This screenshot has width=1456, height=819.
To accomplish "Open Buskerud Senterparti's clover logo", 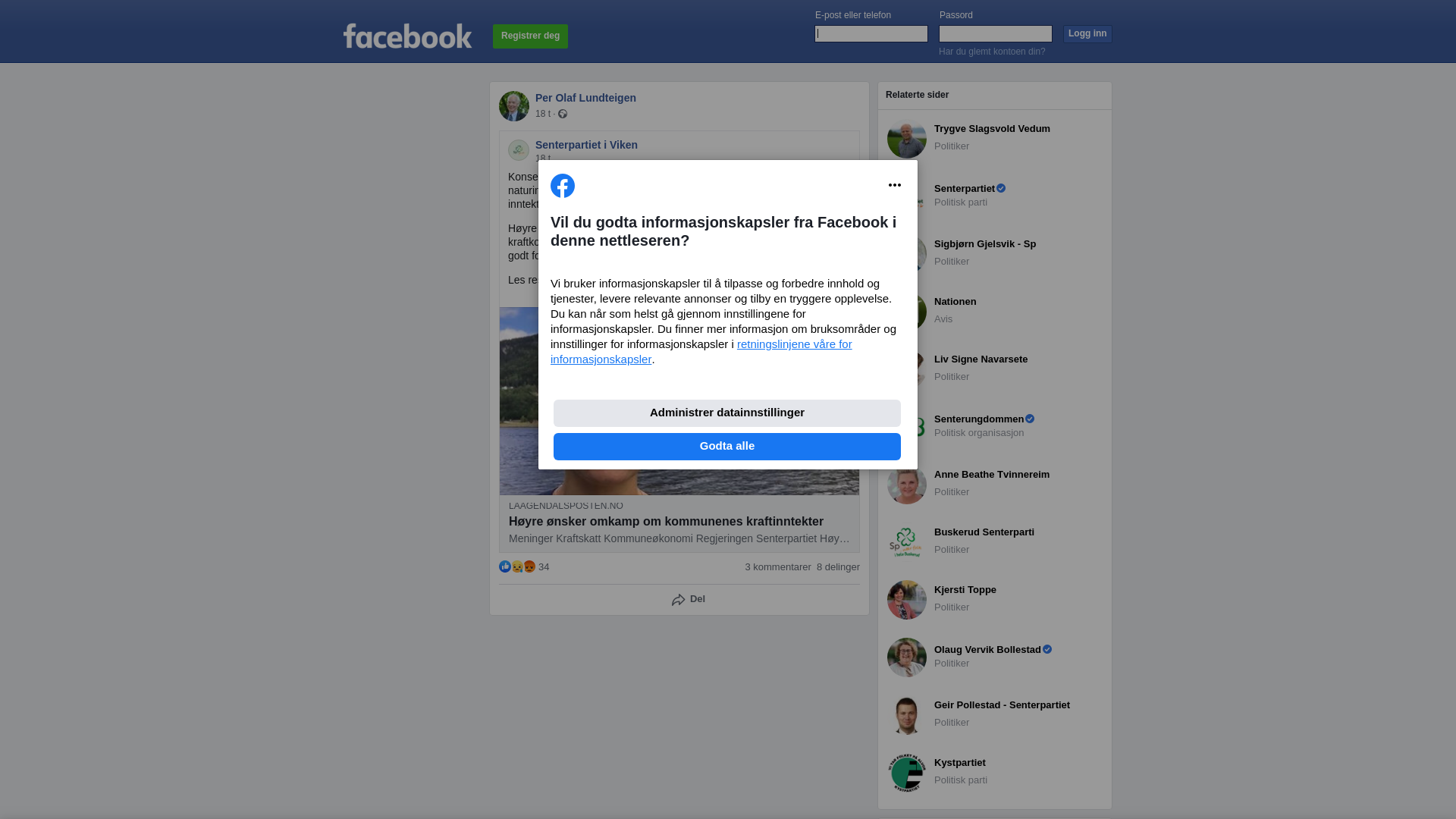I will pyautogui.click(x=907, y=542).
